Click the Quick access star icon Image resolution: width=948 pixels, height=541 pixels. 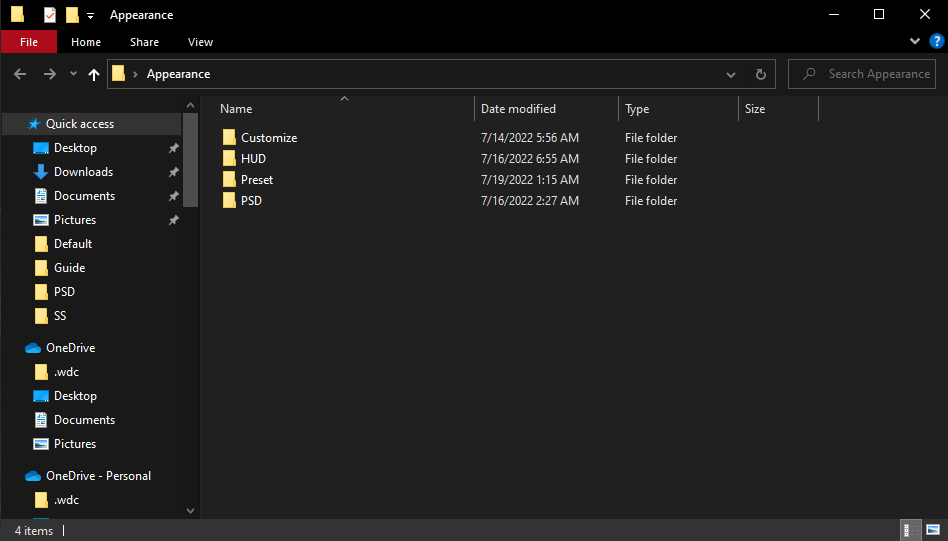[34, 124]
